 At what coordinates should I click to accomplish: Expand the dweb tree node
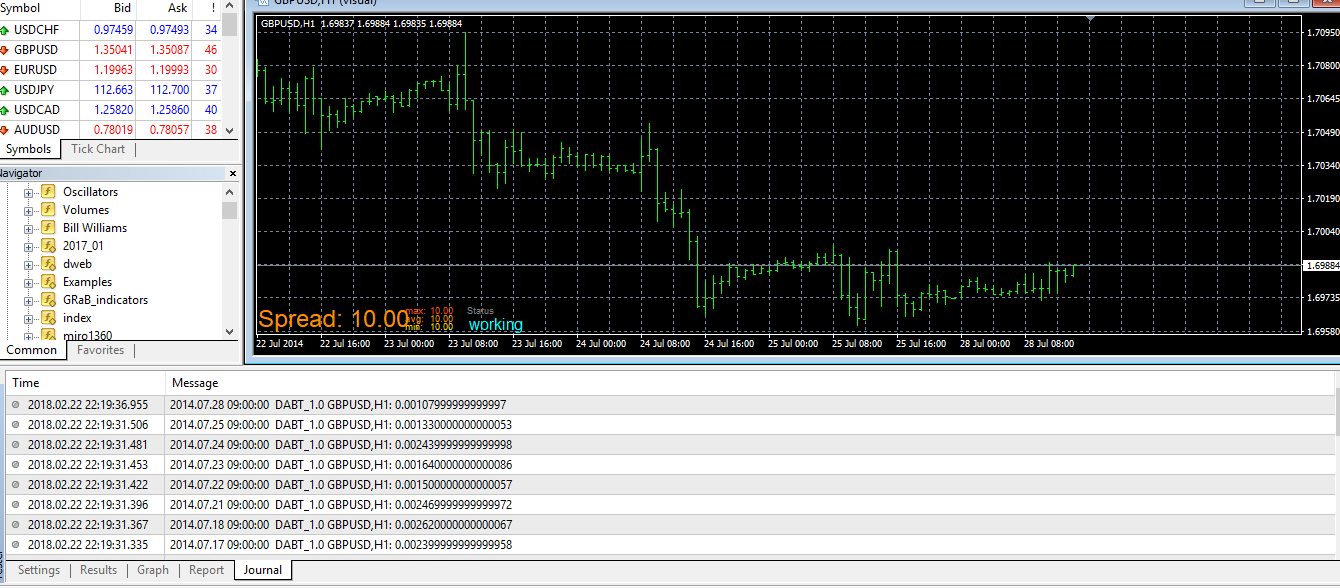click(29, 264)
